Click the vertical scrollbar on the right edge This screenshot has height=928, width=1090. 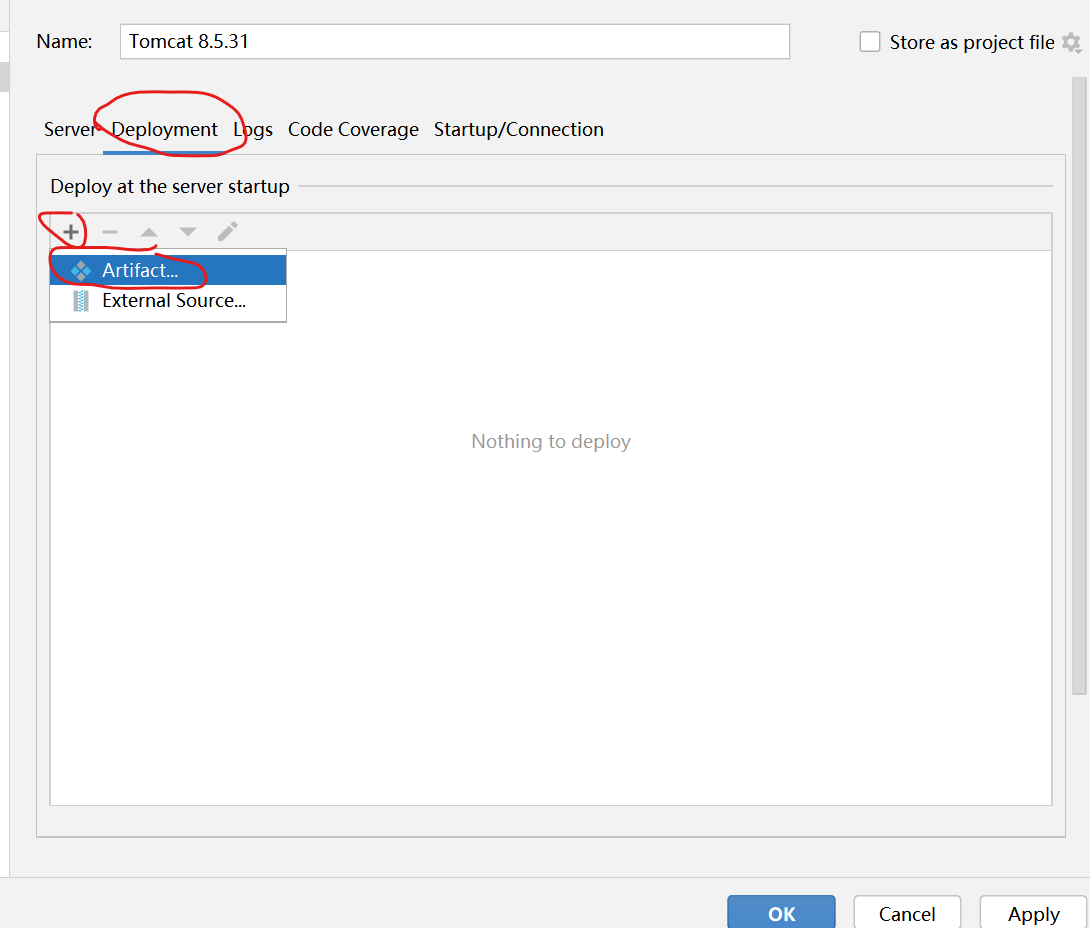tap(1079, 386)
